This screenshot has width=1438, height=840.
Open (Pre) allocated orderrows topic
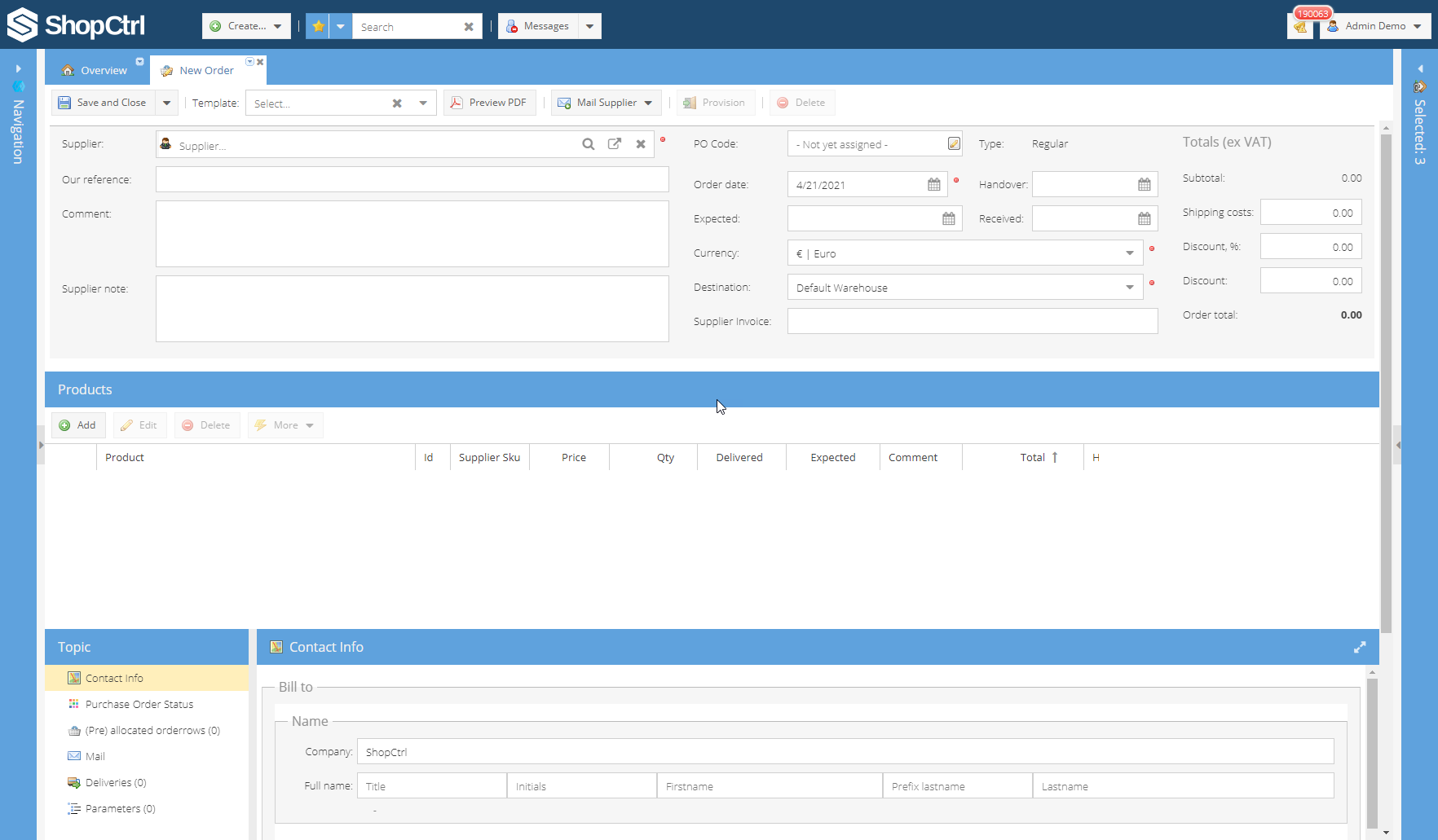click(147, 730)
